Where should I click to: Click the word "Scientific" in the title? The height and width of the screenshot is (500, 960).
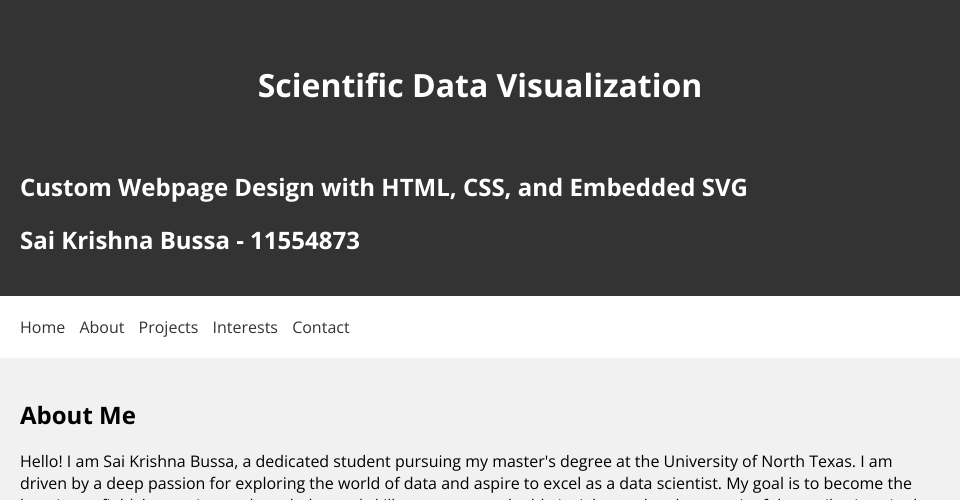click(331, 85)
